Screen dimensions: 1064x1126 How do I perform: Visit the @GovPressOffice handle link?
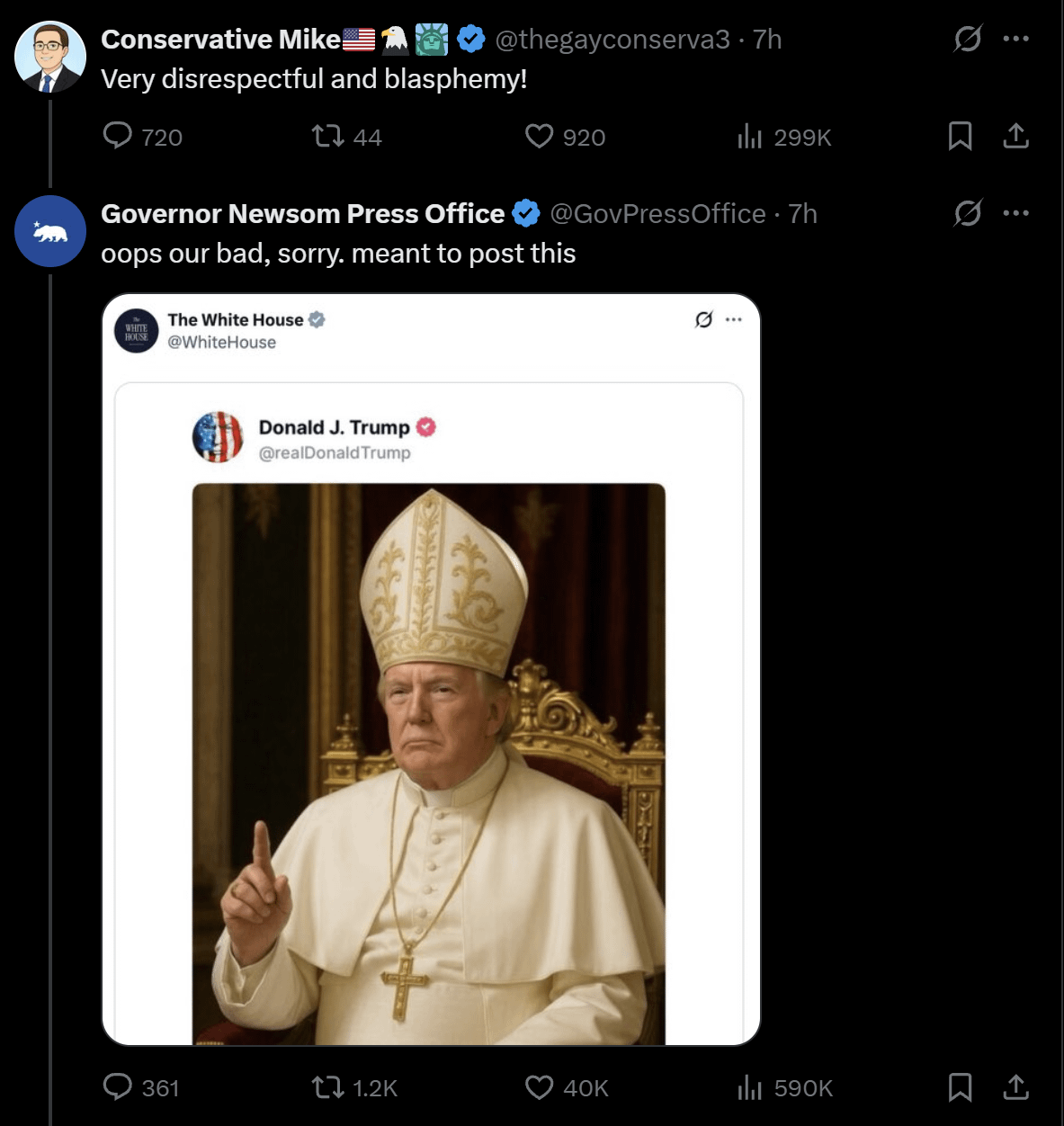(x=657, y=214)
